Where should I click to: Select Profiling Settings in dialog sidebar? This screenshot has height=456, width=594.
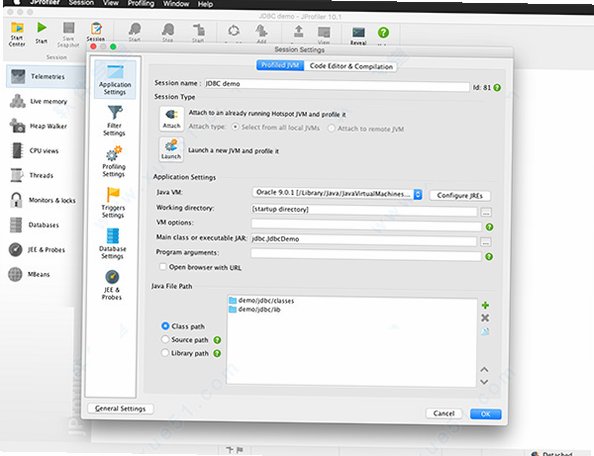[114, 162]
